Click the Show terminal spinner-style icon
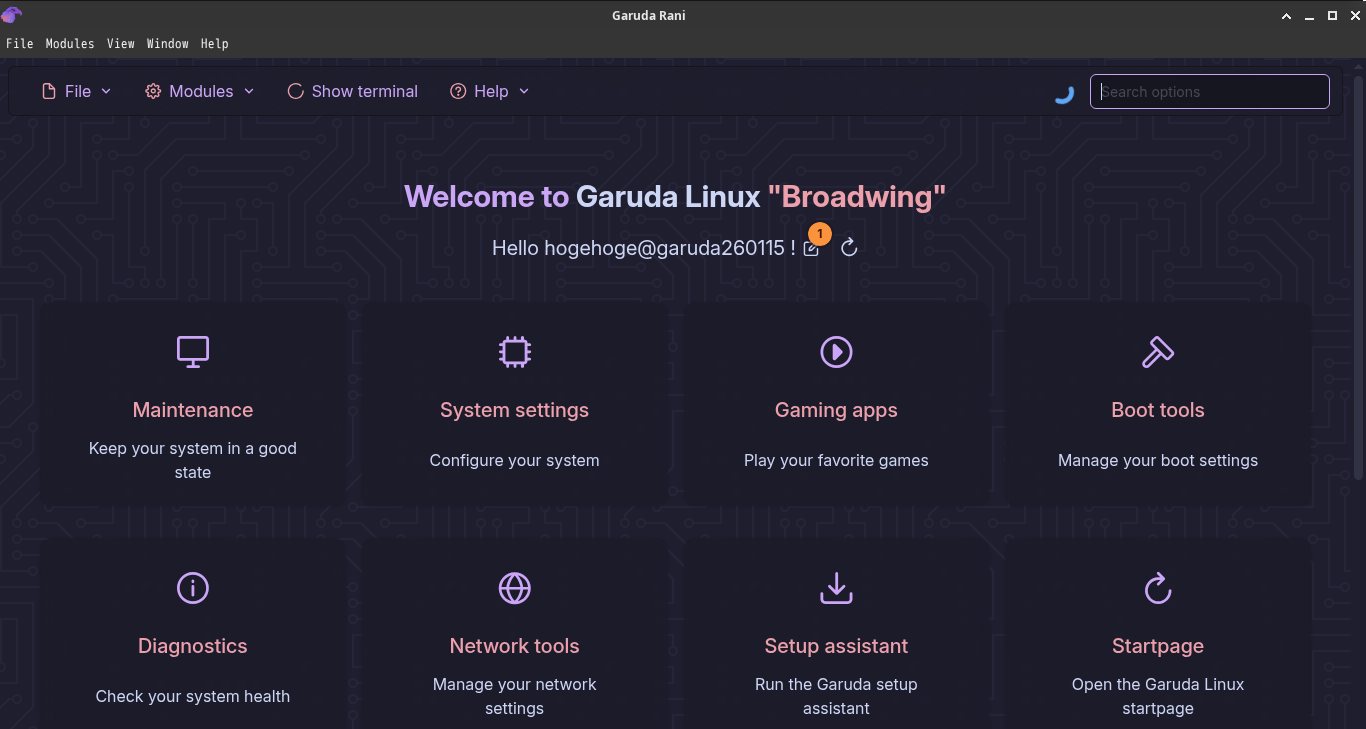 295,91
